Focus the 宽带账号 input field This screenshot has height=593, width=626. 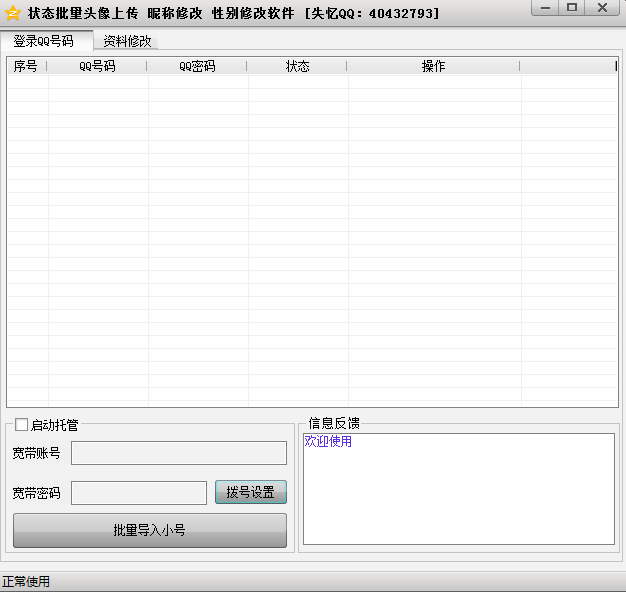pos(178,453)
